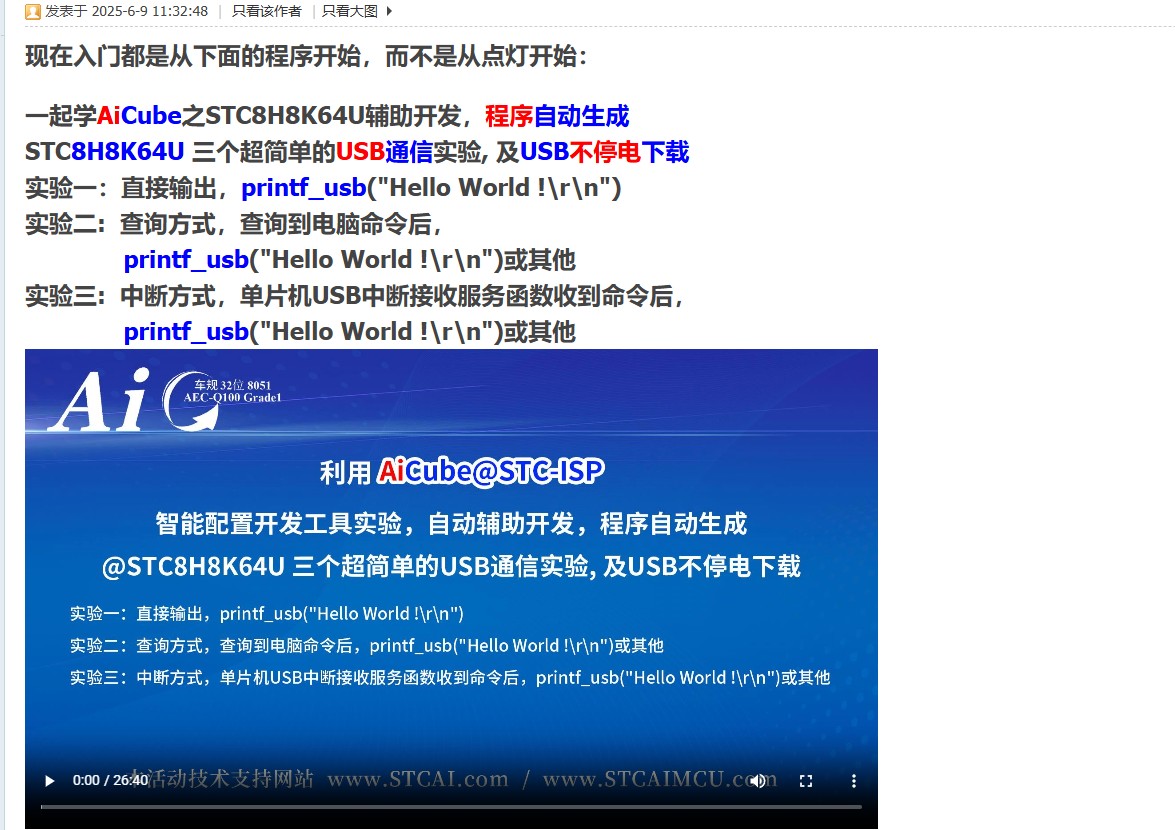This screenshot has width=1175, height=830.
Task: Click the 只看该作者 link
Action: coord(267,11)
